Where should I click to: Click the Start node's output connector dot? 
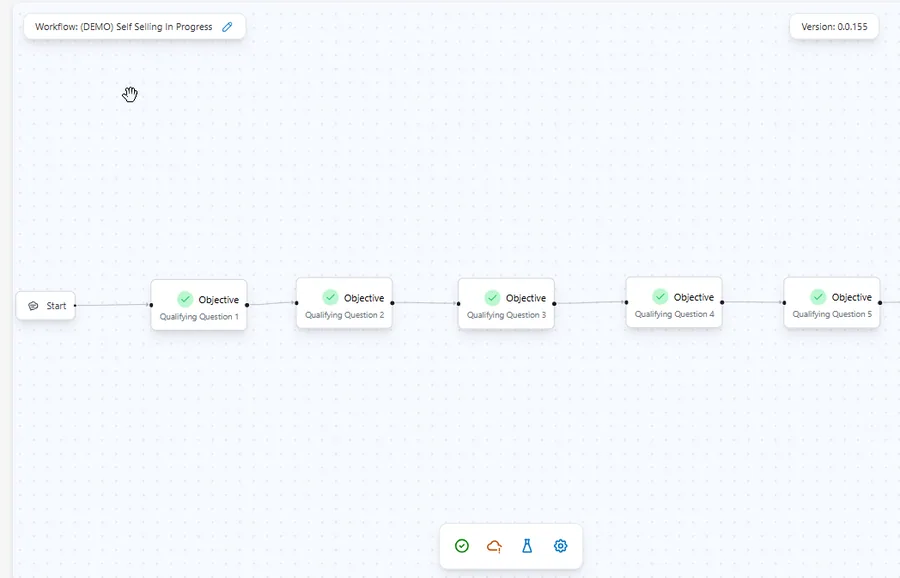(75, 305)
